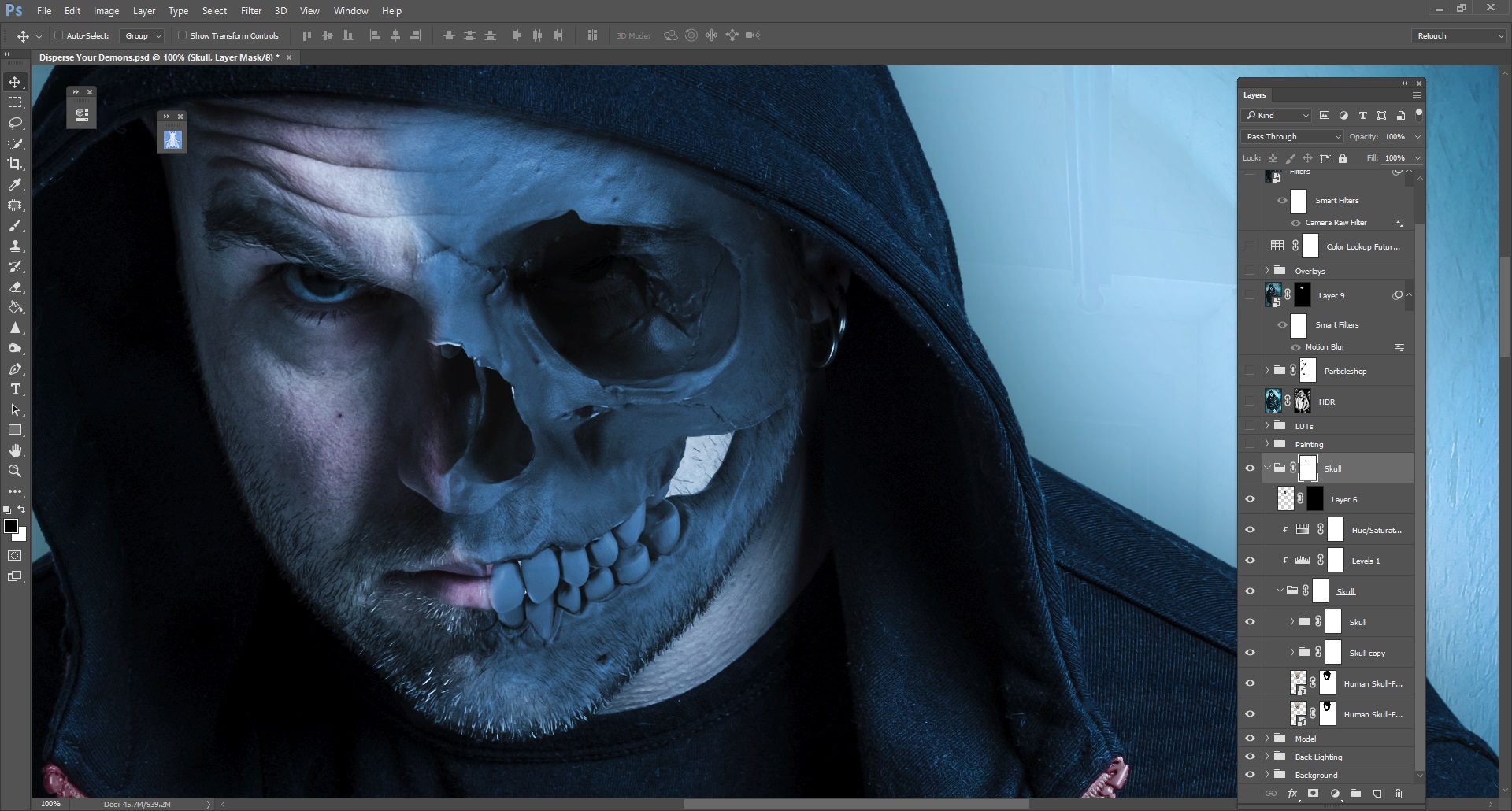Open the Retouch workspace dropdown
1512x811 pixels.
[1458, 35]
